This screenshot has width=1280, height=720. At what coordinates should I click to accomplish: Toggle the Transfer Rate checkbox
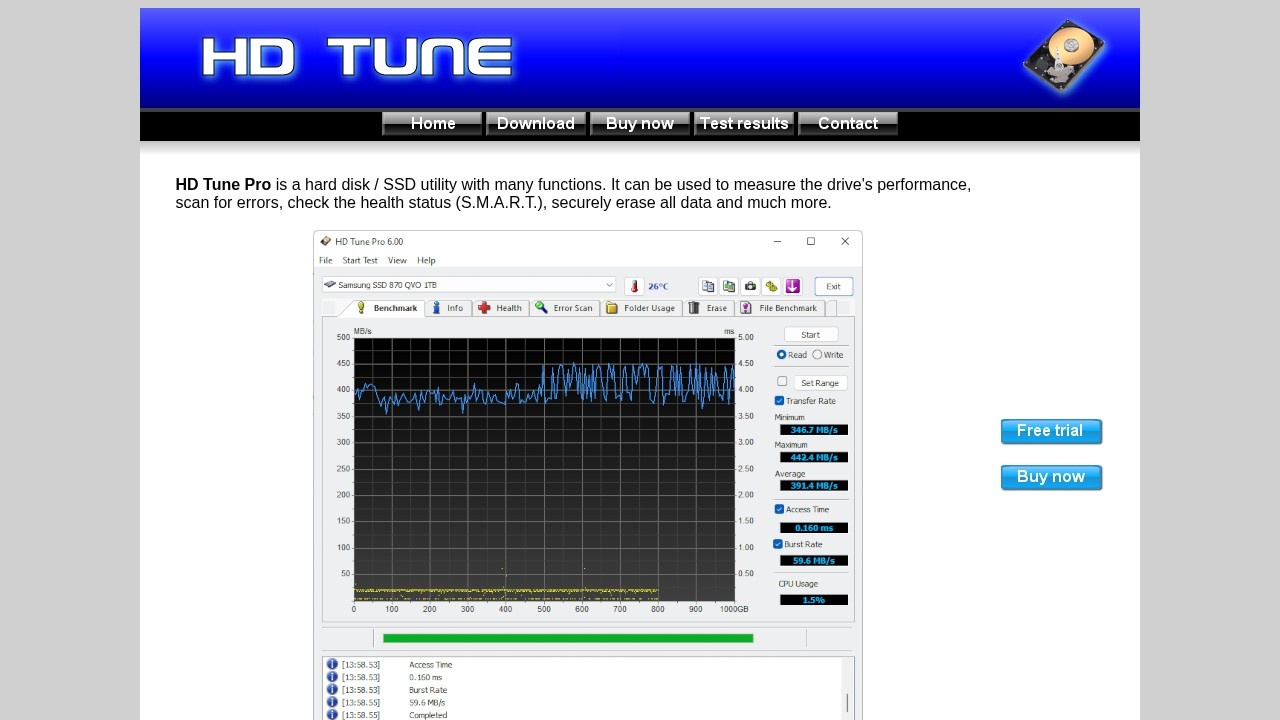click(780, 401)
